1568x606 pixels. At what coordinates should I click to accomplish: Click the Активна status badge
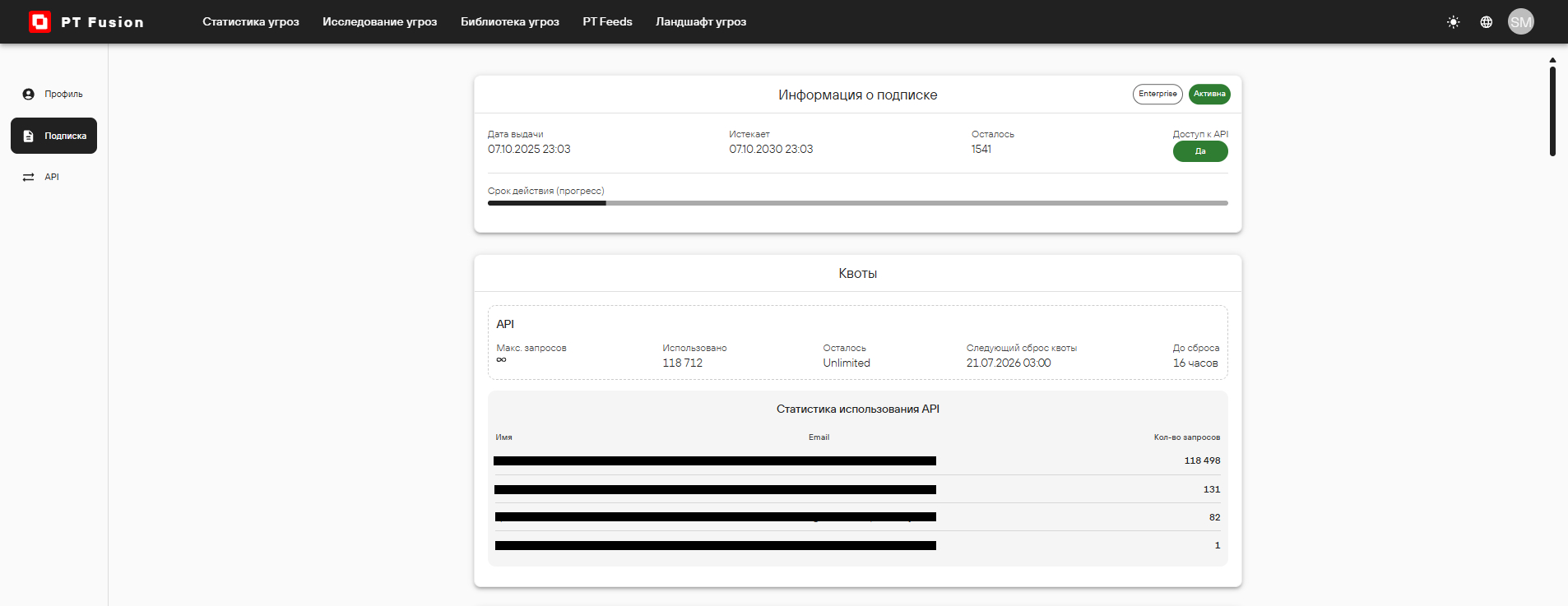point(1209,94)
